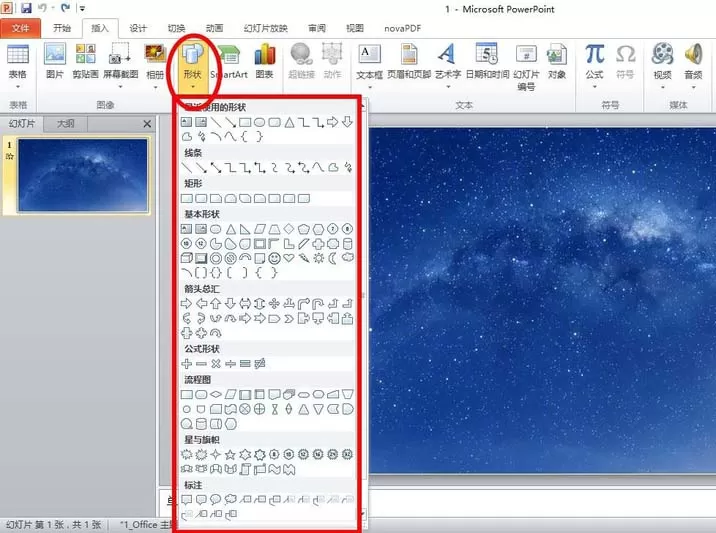Pick the plus sign in 公式形状
This screenshot has height=533, width=716.
(x=186, y=364)
